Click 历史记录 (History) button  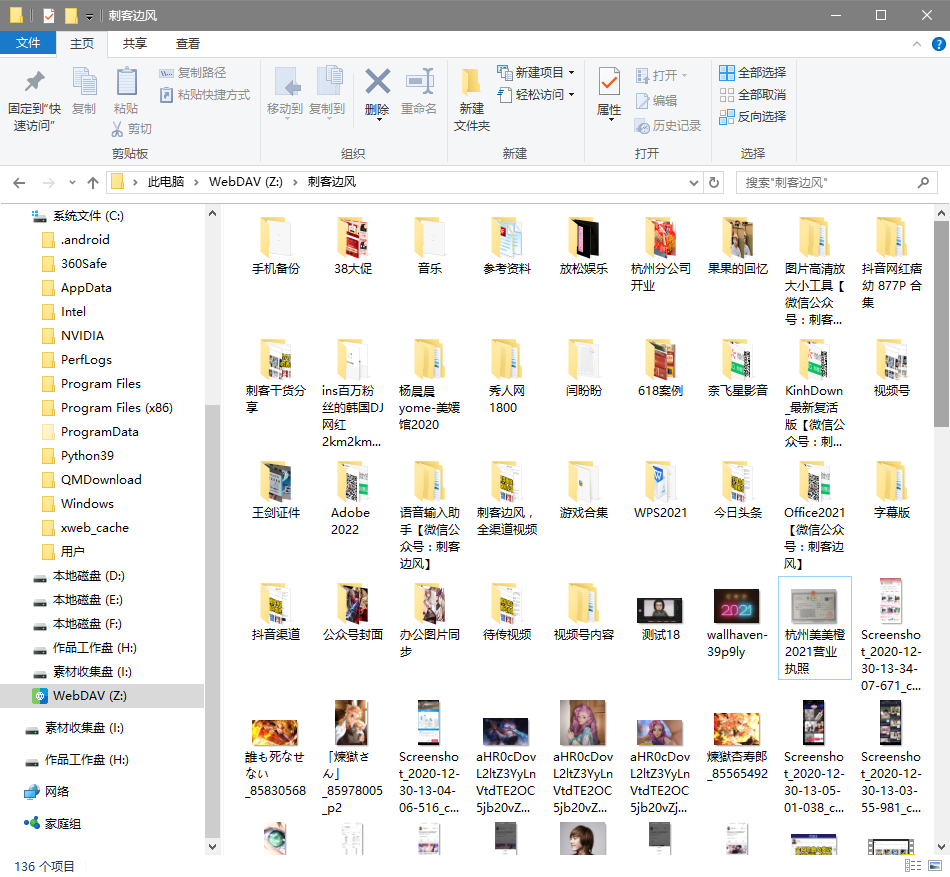[668, 126]
